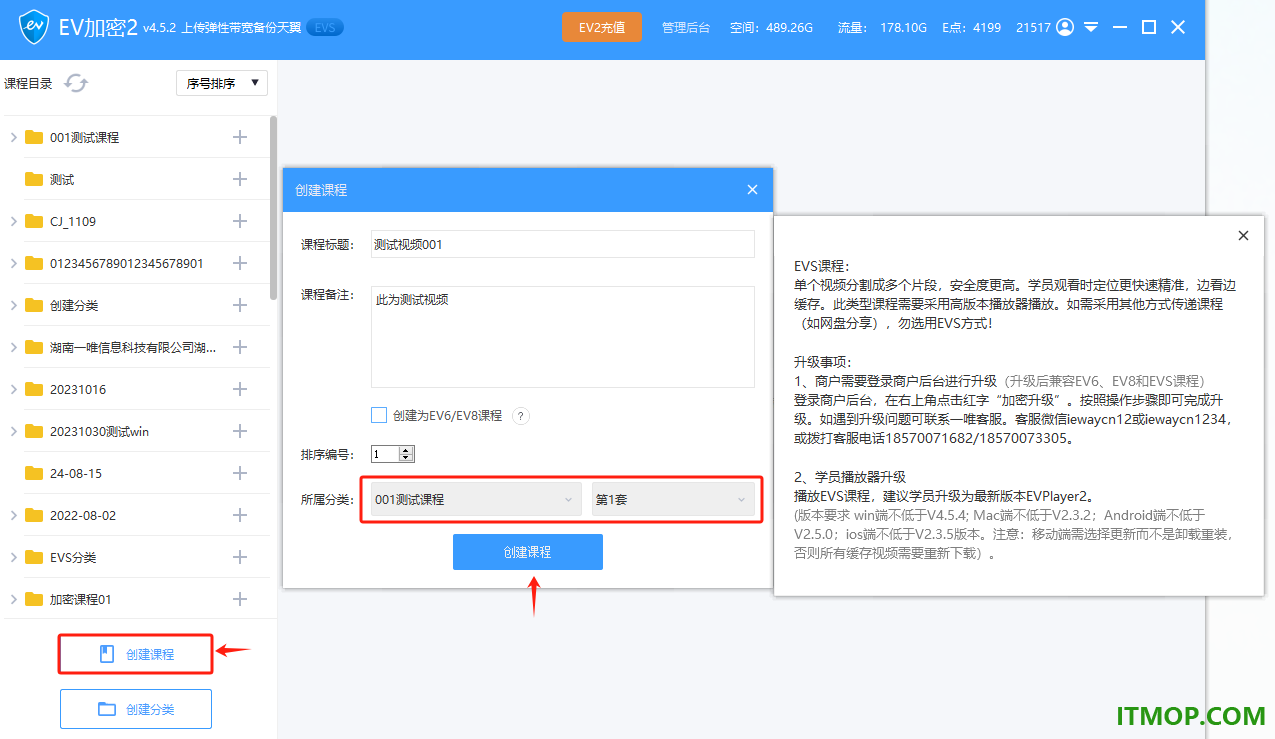Close the 创建课程 dialog

752,190
